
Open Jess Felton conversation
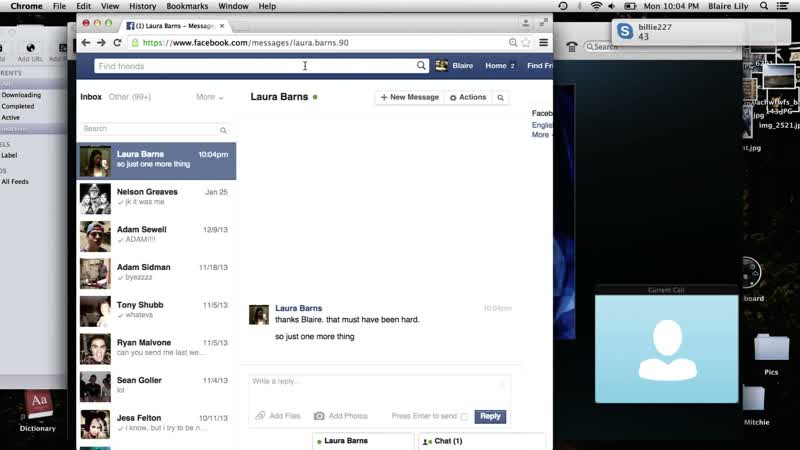tap(156, 424)
